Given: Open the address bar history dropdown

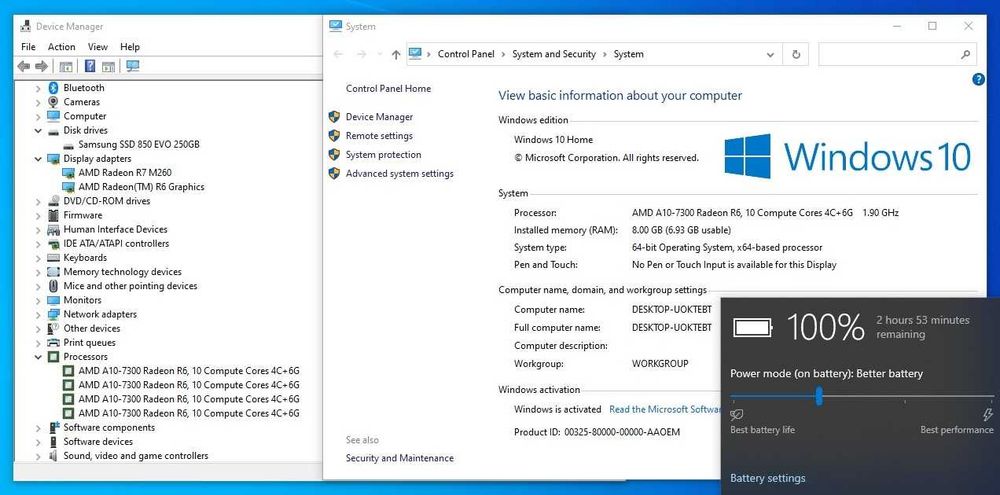Looking at the screenshot, I should 770,55.
